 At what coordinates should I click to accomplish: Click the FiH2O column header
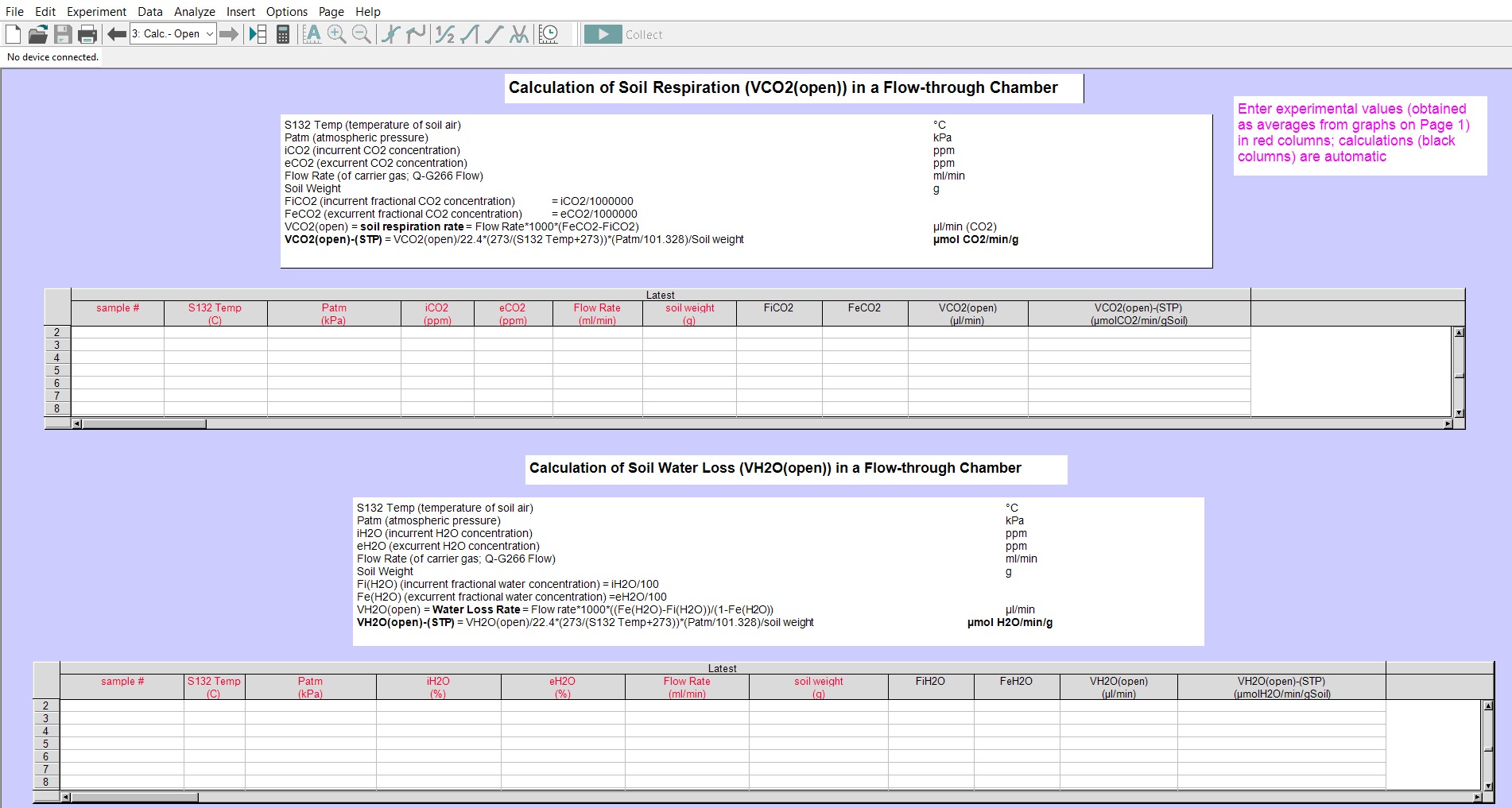[x=931, y=687]
